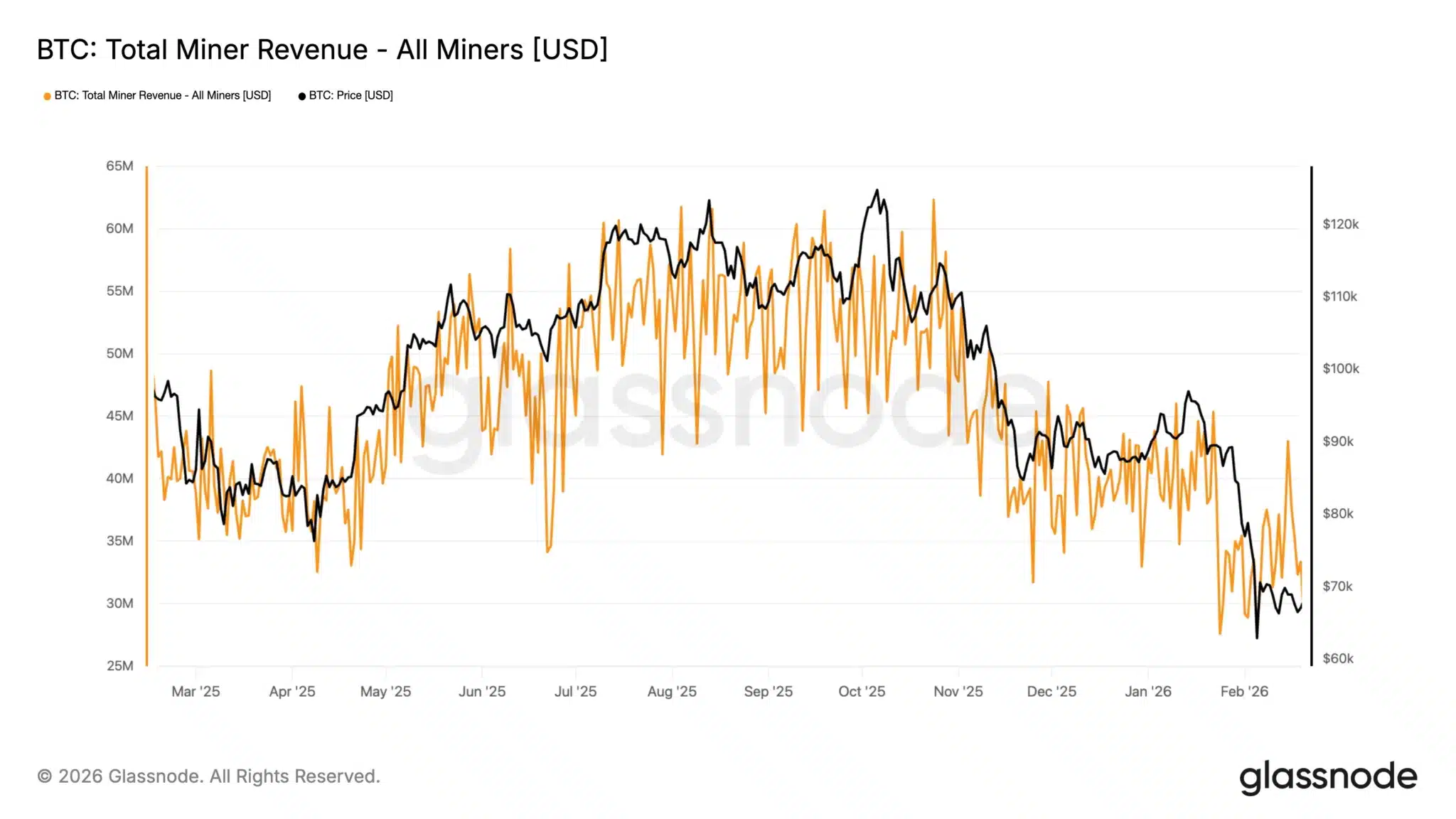Click the $90k right axis label
The width and height of the screenshot is (1456, 819).
point(1338,441)
